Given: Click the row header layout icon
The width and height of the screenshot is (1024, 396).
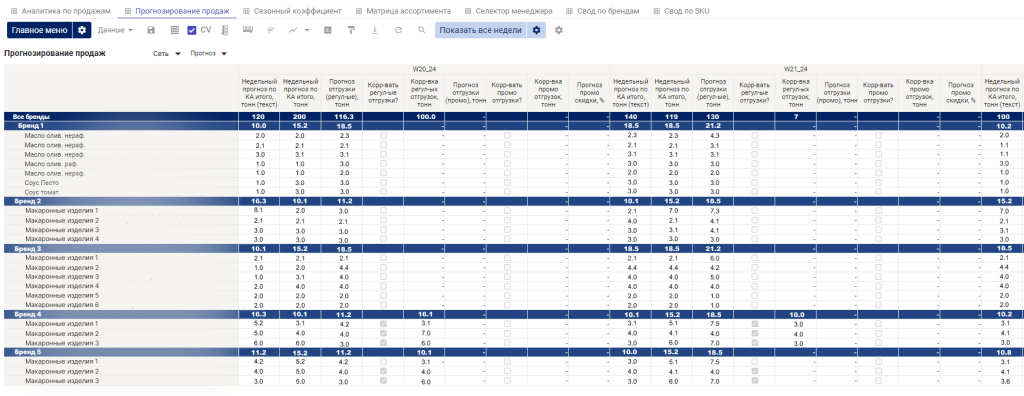Looking at the screenshot, I should (x=248, y=29).
